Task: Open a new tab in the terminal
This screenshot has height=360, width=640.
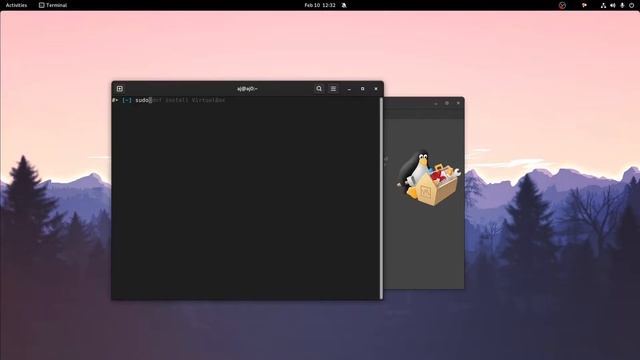Action: (120, 89)
